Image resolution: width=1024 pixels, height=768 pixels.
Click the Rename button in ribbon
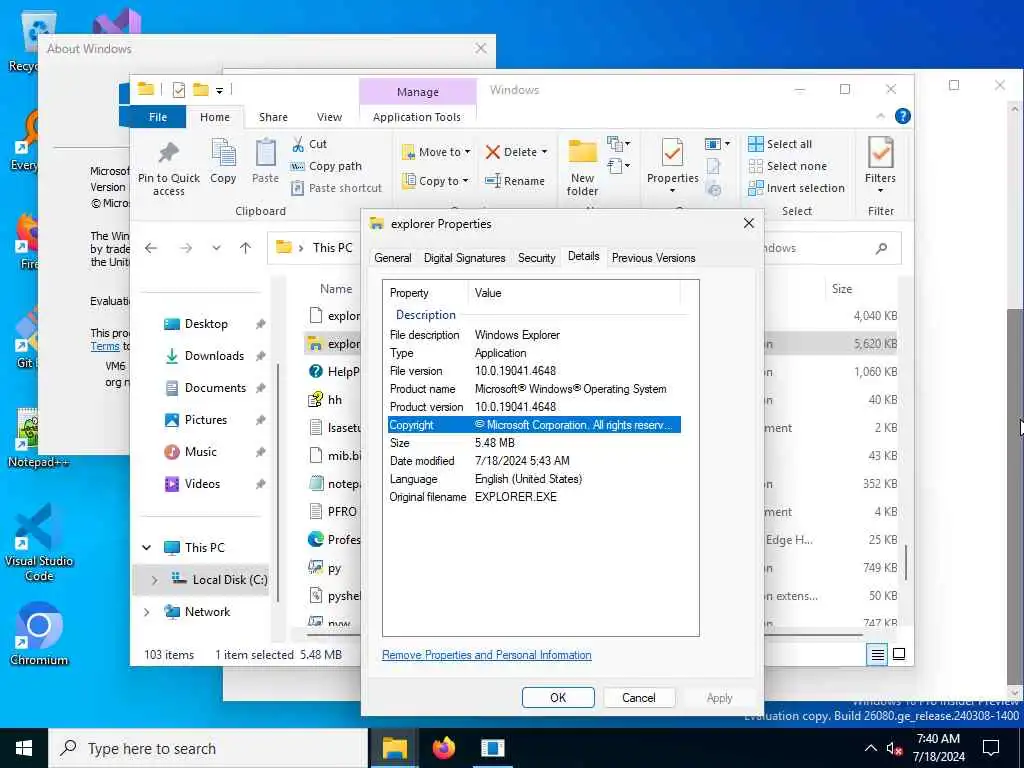[x=515, y=181]
